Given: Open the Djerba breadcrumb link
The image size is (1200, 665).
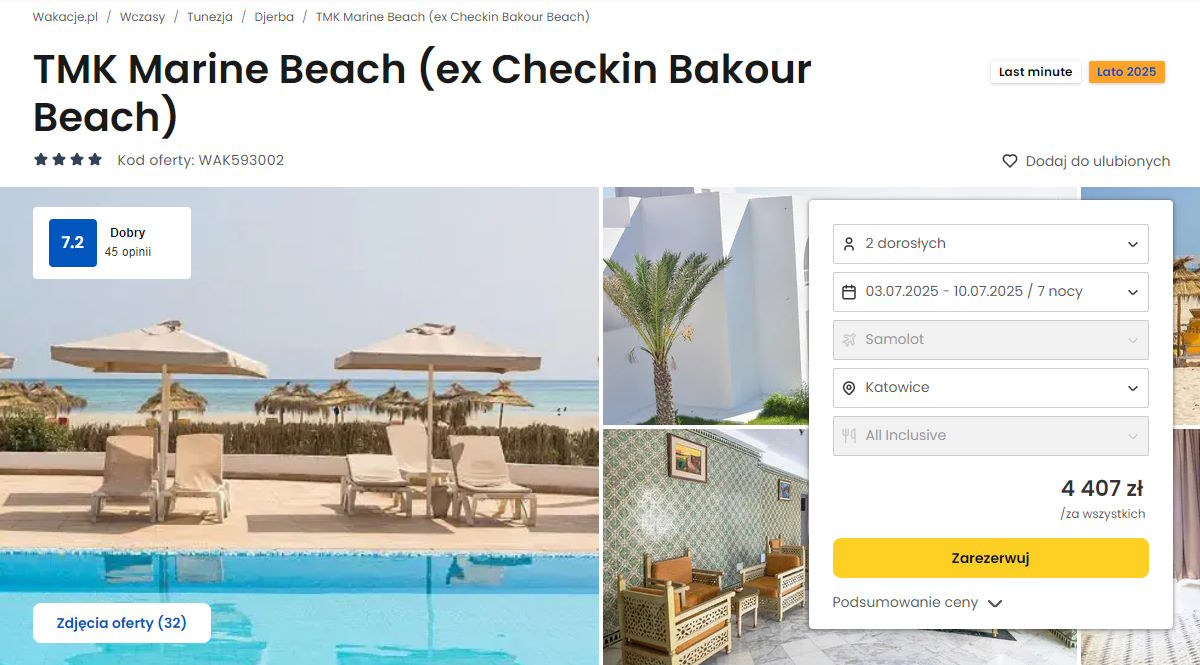Looking at the screenshot, I should pos(274,17).
